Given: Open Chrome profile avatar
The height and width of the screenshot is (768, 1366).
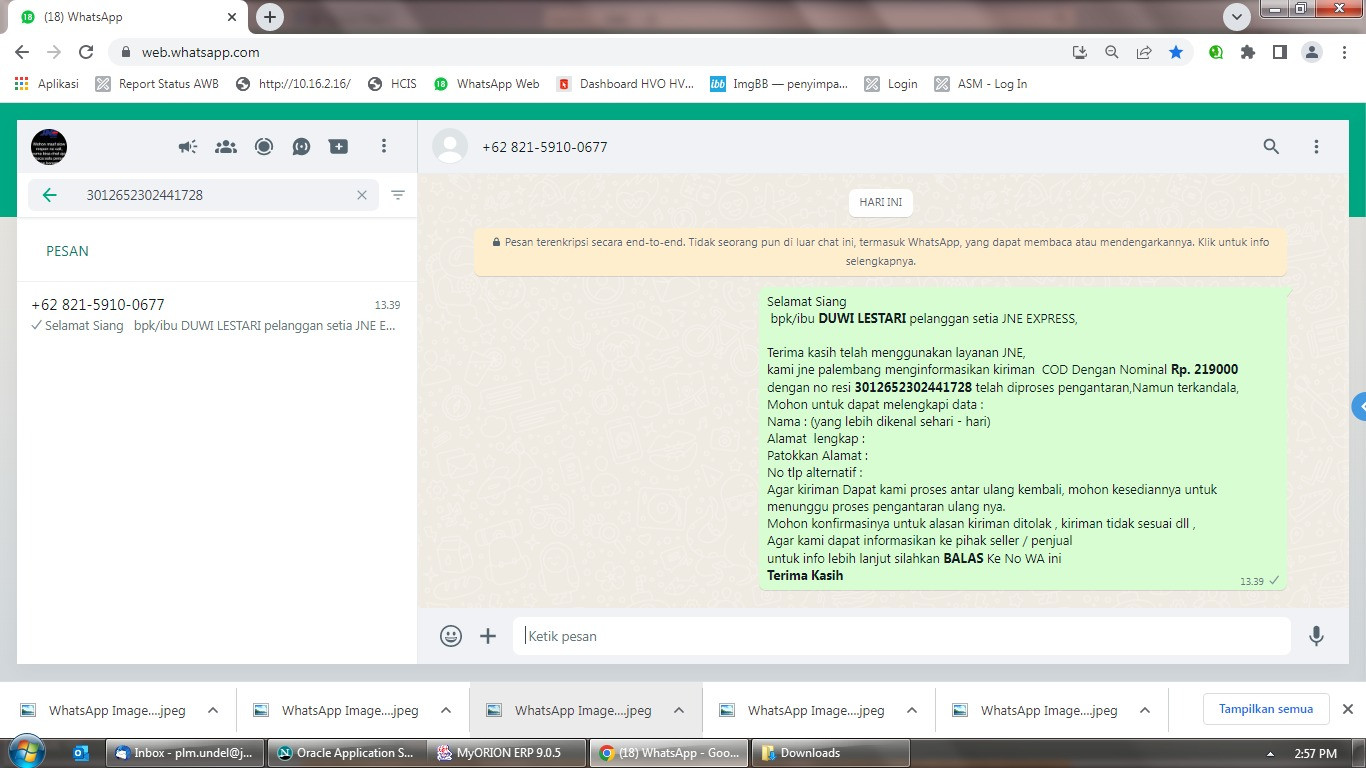Looking at the screenshot, I should 1312,52.
